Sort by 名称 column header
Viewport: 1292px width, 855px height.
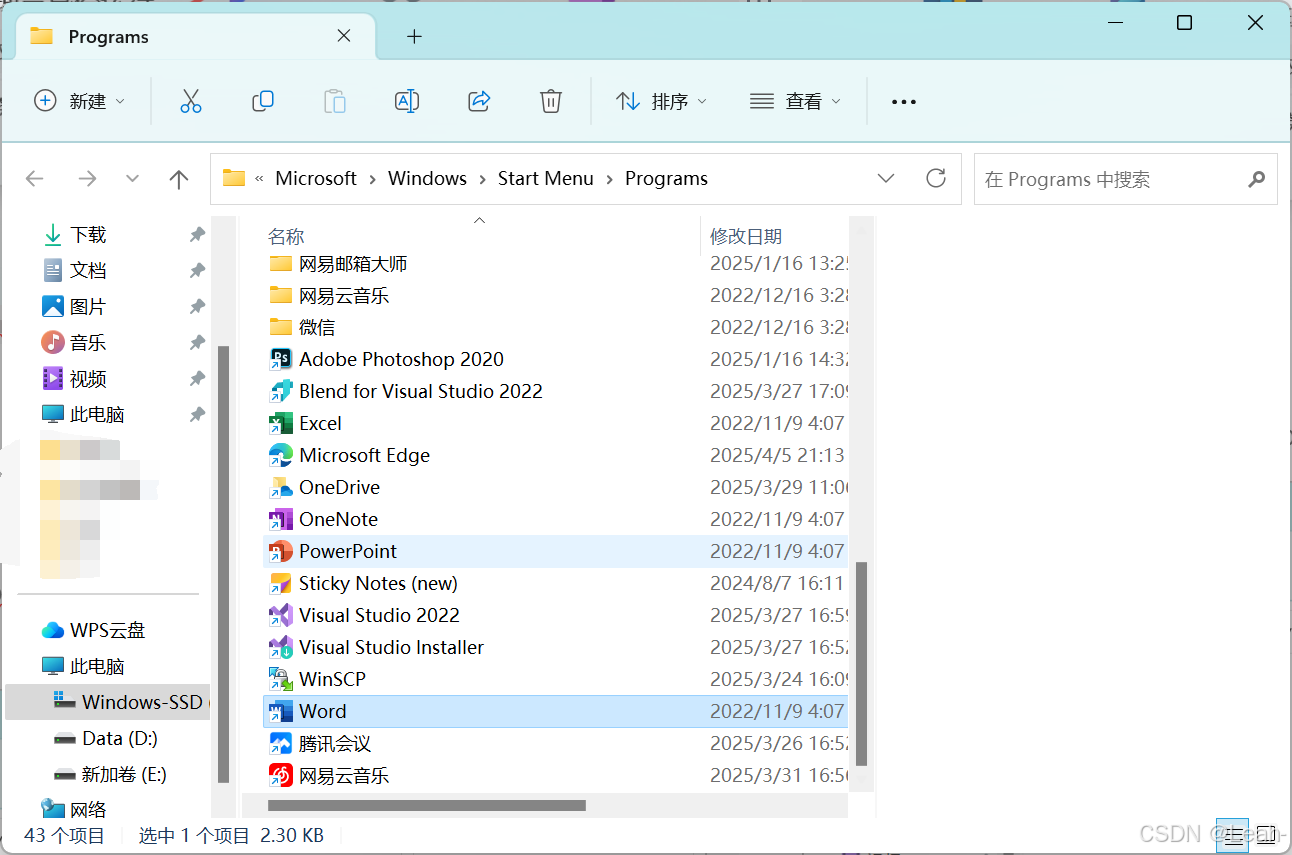point(286,237)
